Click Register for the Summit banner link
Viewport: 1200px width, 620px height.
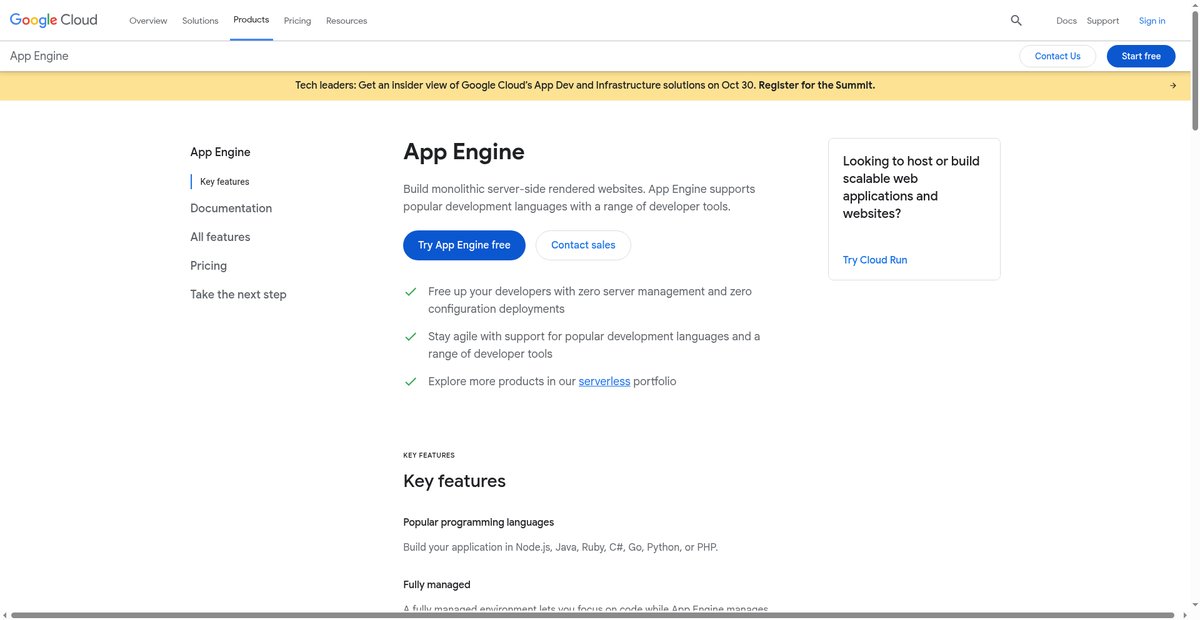coord(816,85)
